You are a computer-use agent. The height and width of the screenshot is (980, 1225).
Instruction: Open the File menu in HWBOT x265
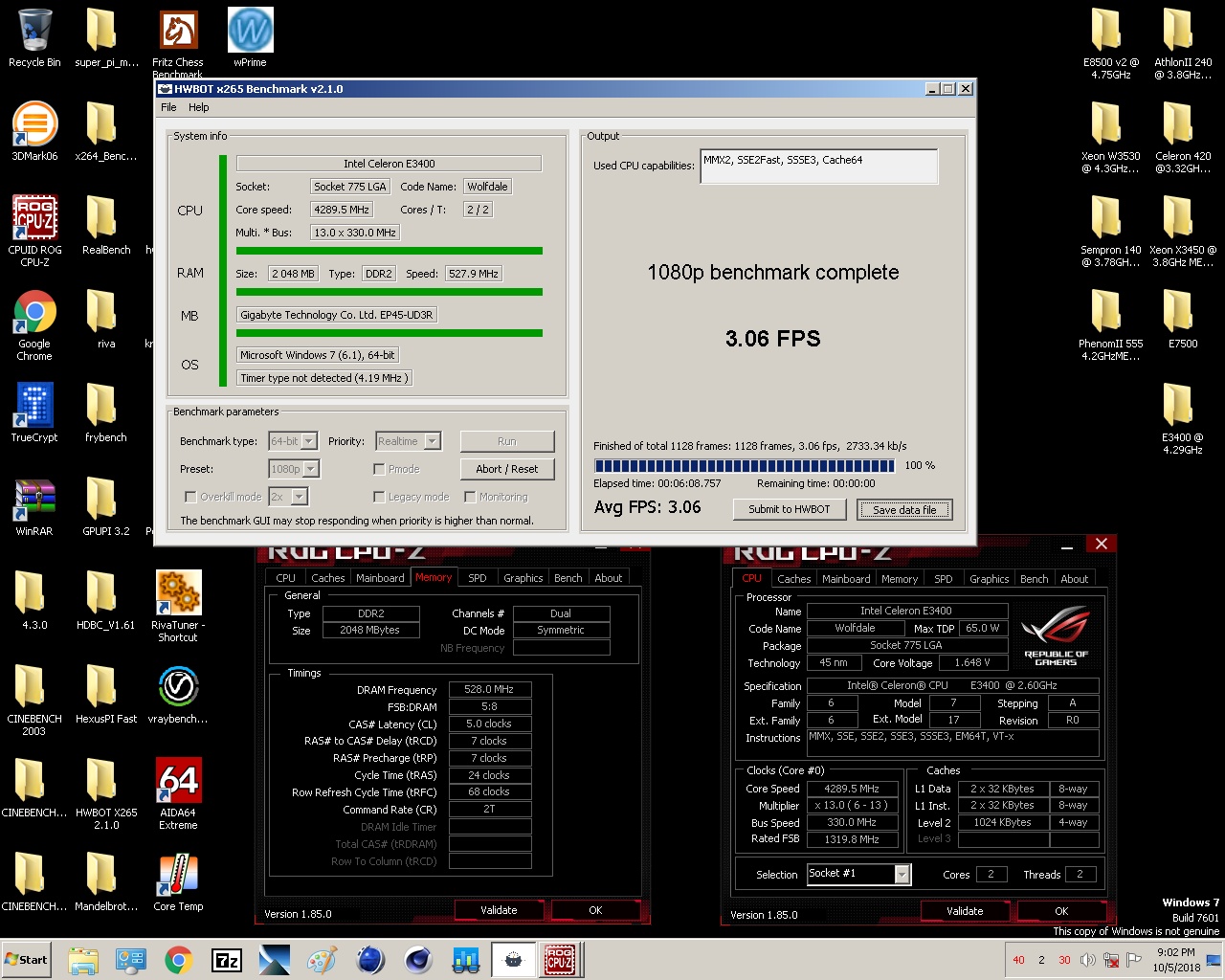[x=168, y=107]
